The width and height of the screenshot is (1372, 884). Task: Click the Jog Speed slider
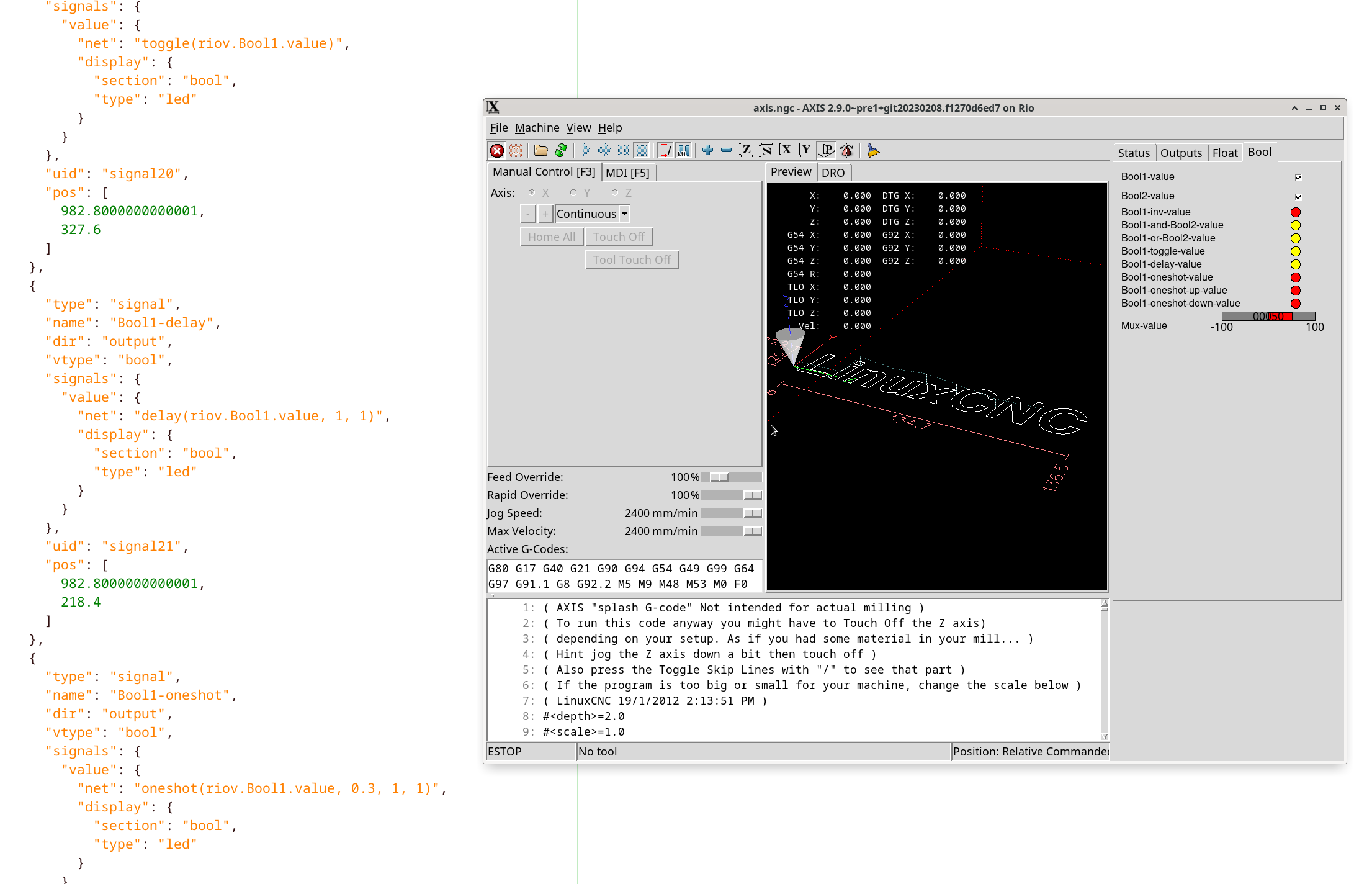(731, 513)
